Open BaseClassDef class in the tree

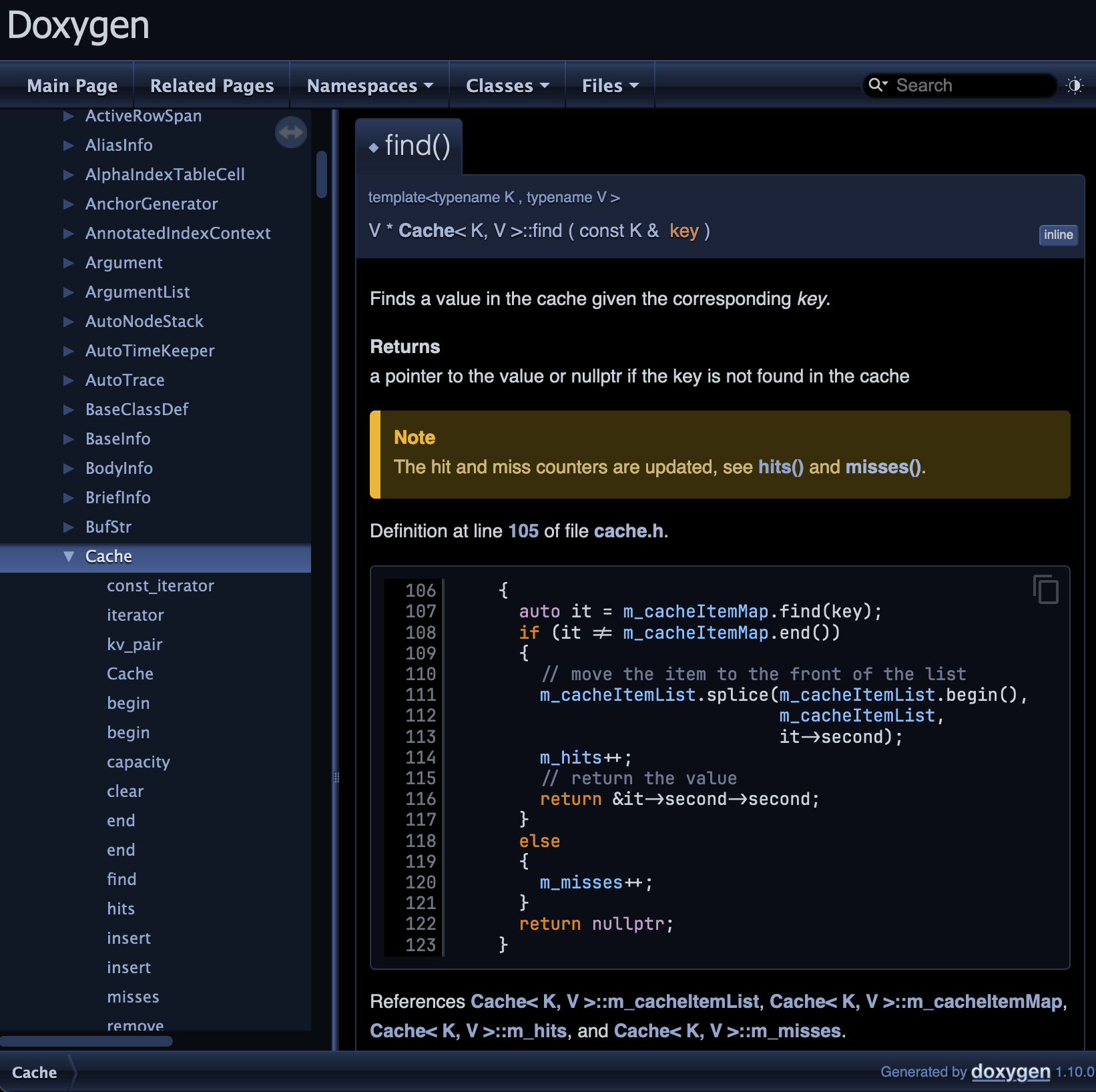(x=137, y=410)
